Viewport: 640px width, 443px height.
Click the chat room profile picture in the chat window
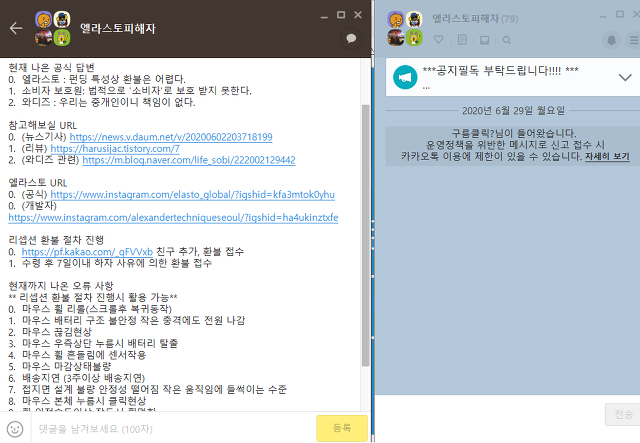tap(405, 28)
